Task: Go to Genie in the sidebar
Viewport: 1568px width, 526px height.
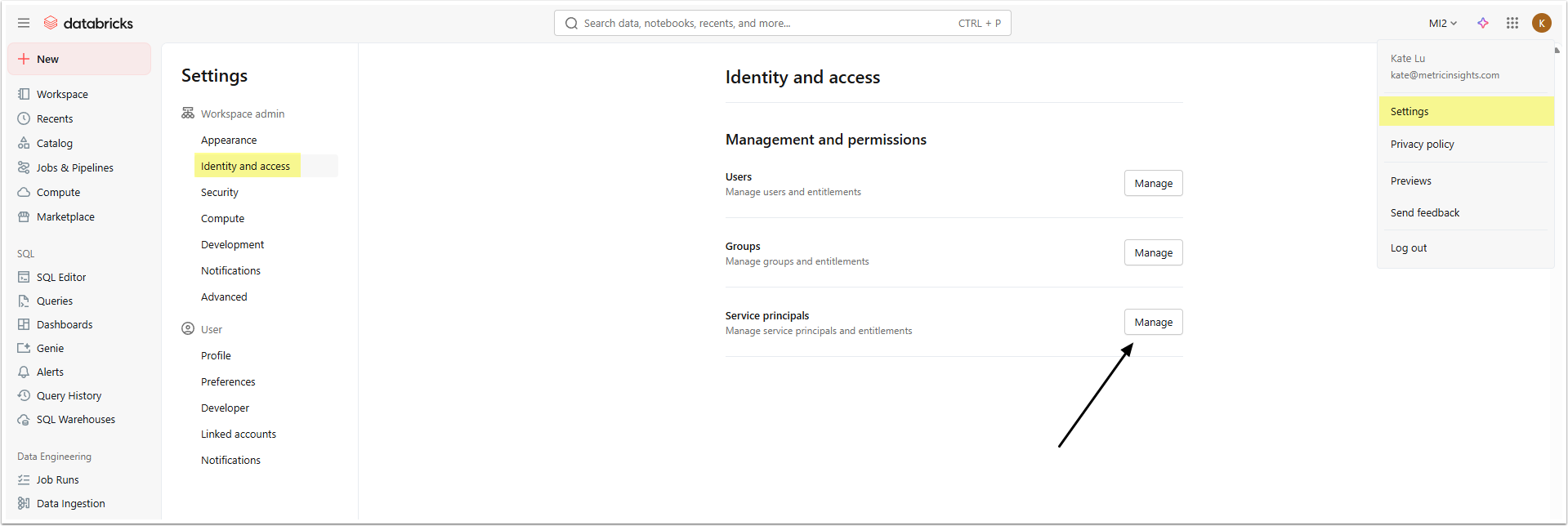Action: [50, 348]
